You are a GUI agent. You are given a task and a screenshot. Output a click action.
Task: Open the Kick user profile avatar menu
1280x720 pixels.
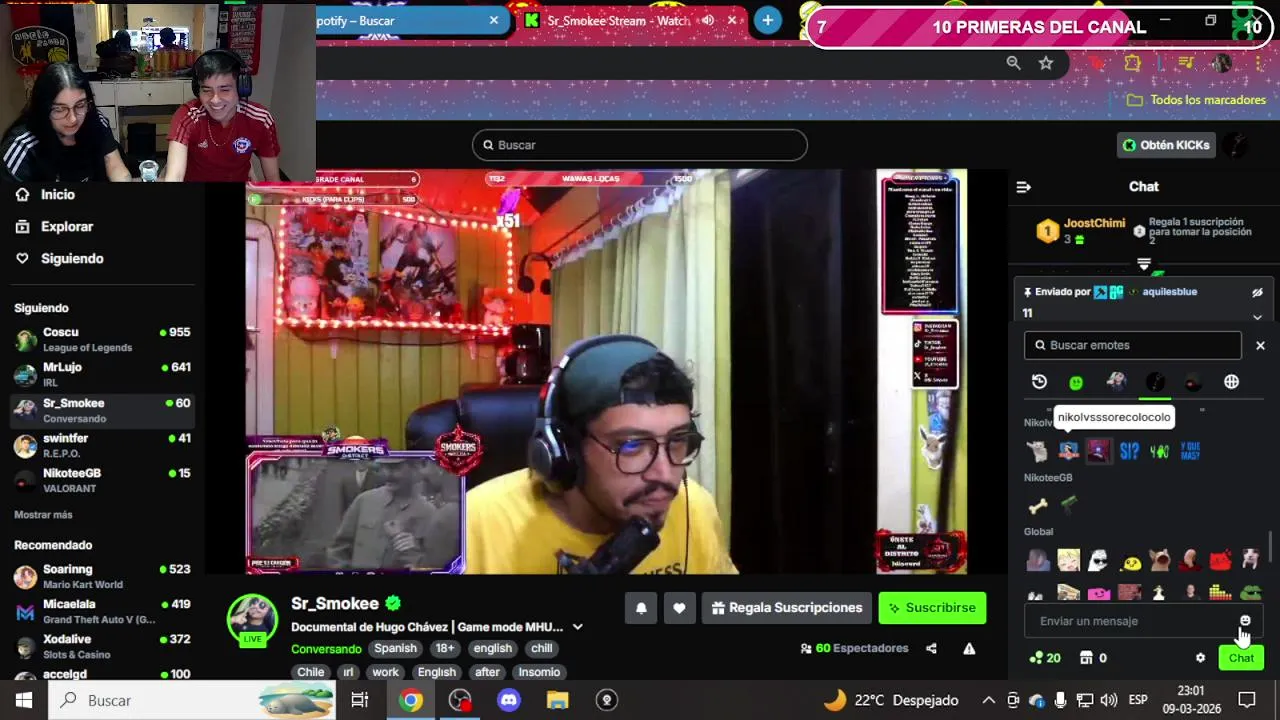click(x=1237, y=145)
